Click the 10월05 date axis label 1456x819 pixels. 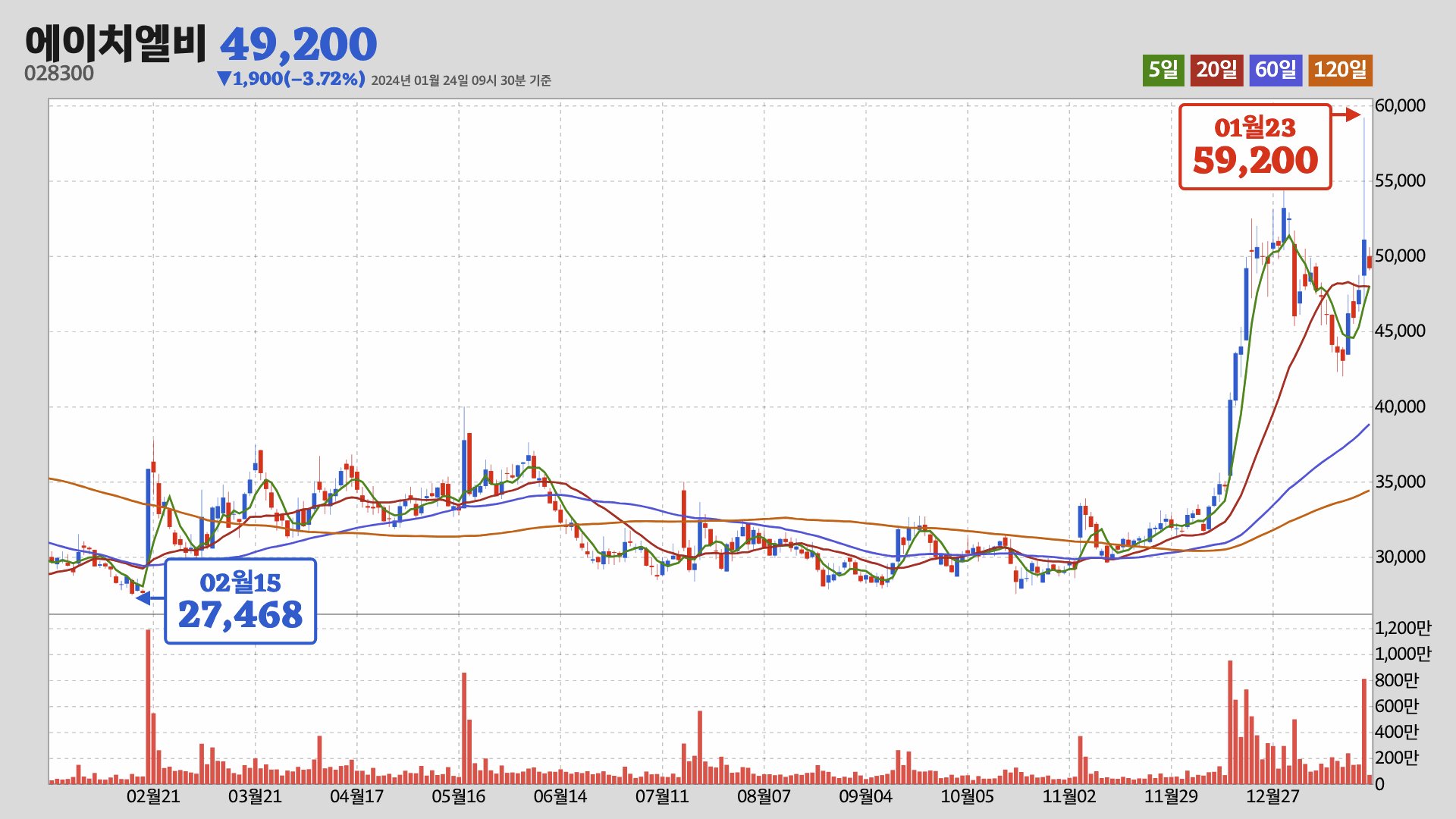pyautogui.click(x=967, y=796)
